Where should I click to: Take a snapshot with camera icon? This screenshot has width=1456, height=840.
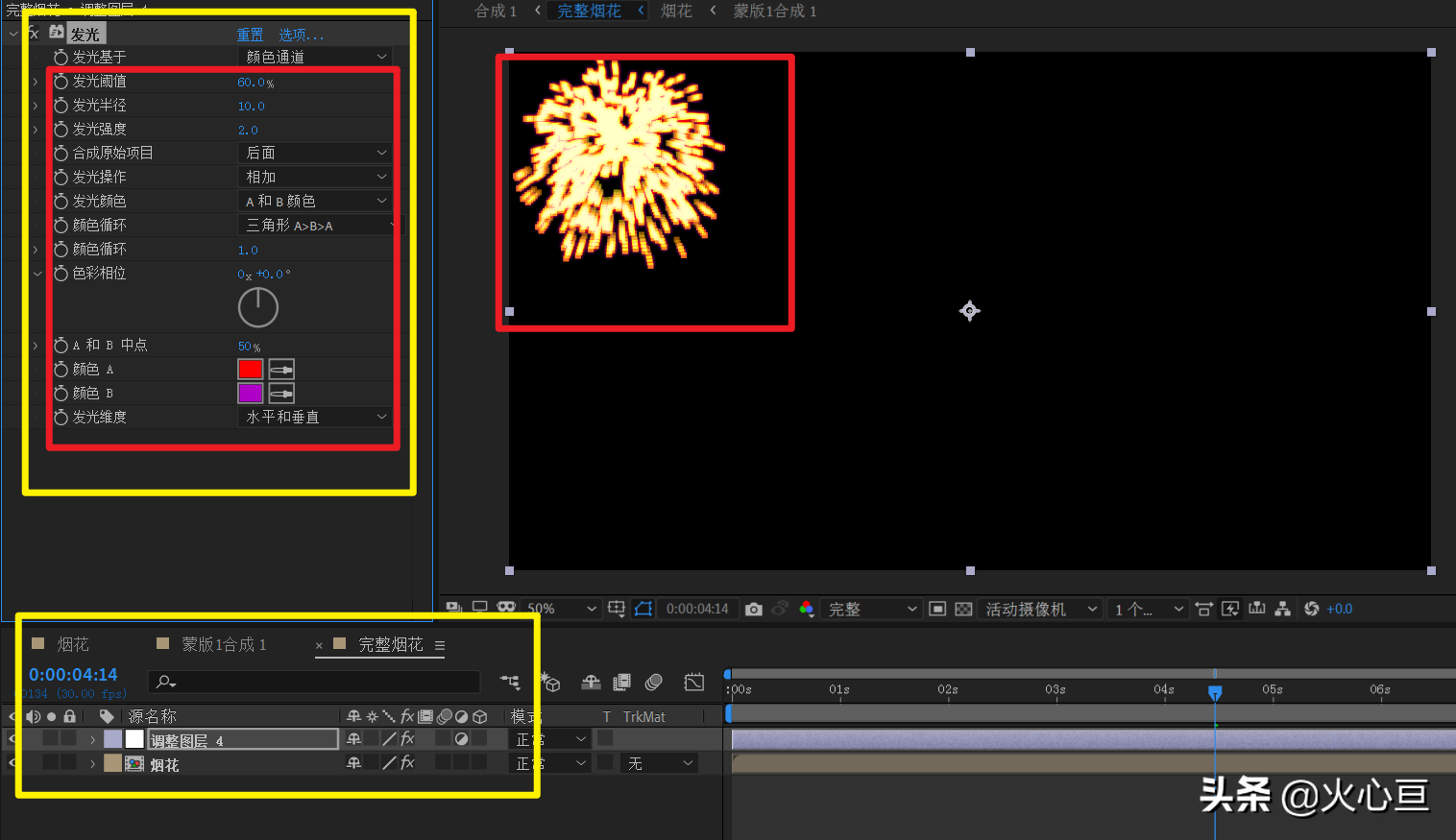pyautogui.click(x=754, y=609)
